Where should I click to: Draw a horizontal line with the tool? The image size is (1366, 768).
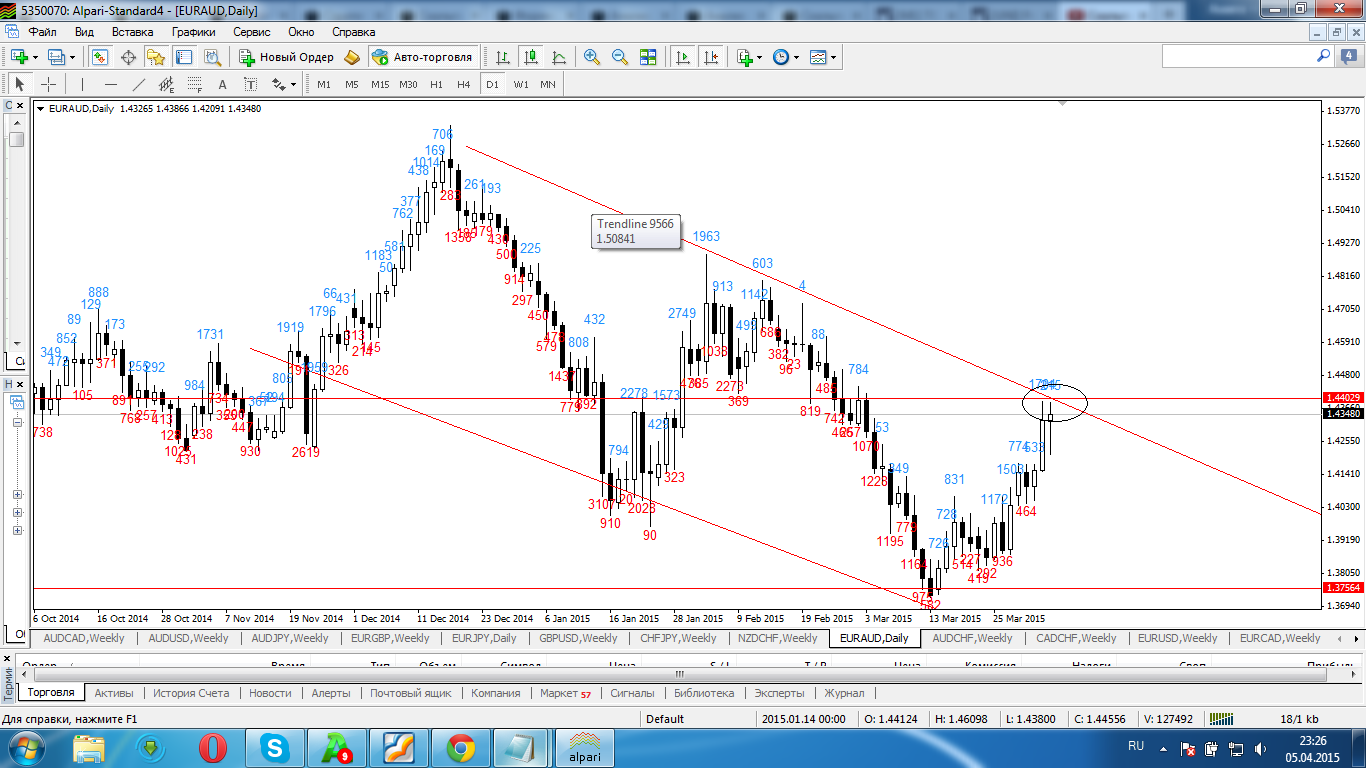(110, 84)
